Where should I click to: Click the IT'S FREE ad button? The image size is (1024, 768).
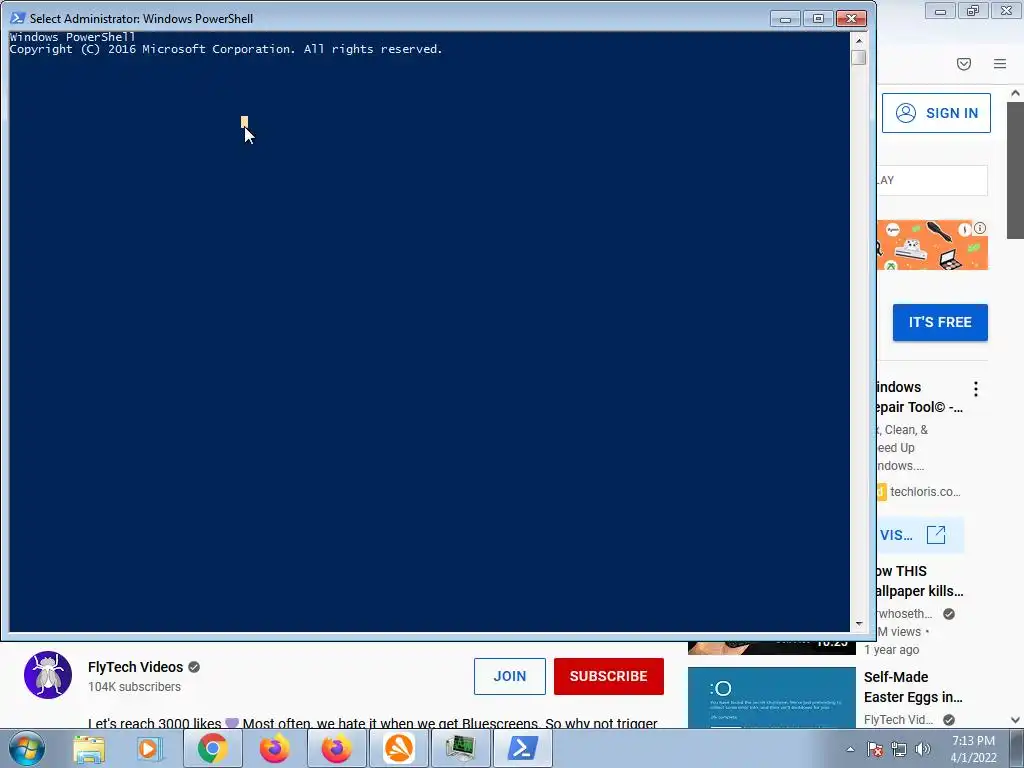pyautogui.click(x=940, y=322)
